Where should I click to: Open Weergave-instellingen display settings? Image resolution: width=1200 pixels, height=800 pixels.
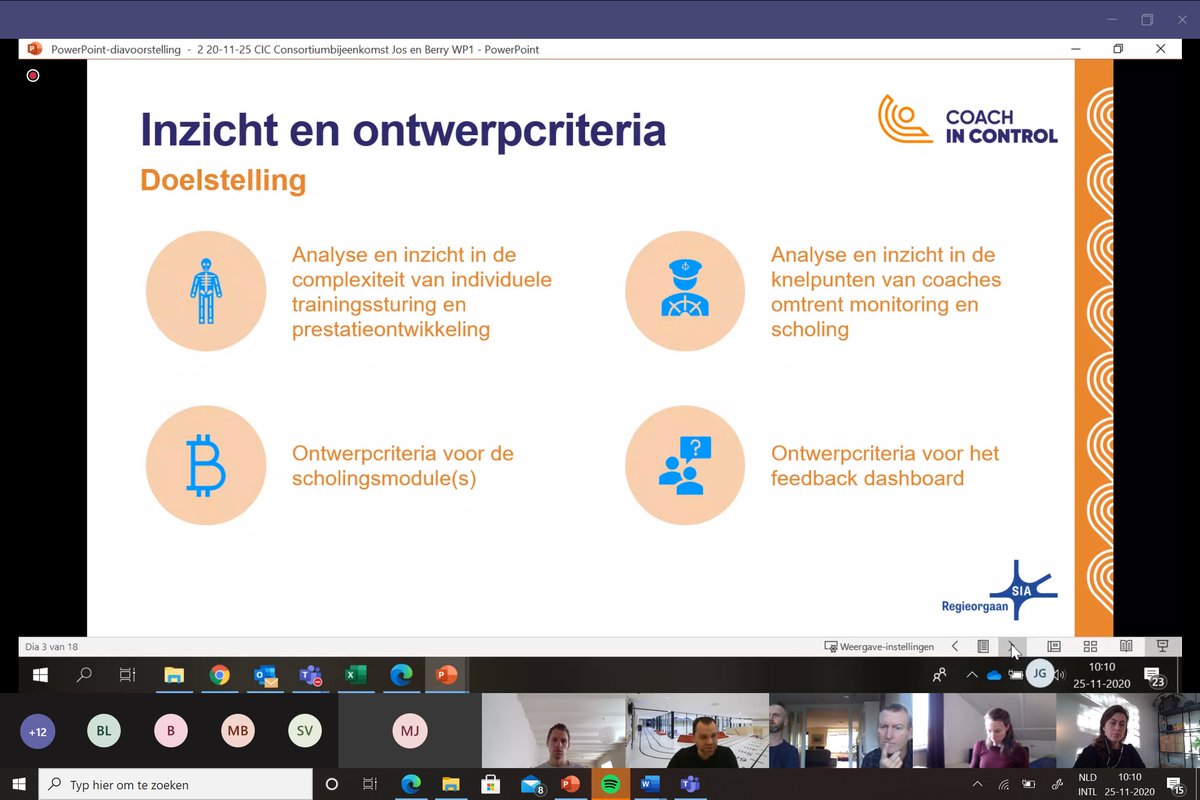[x=879, y=647]
